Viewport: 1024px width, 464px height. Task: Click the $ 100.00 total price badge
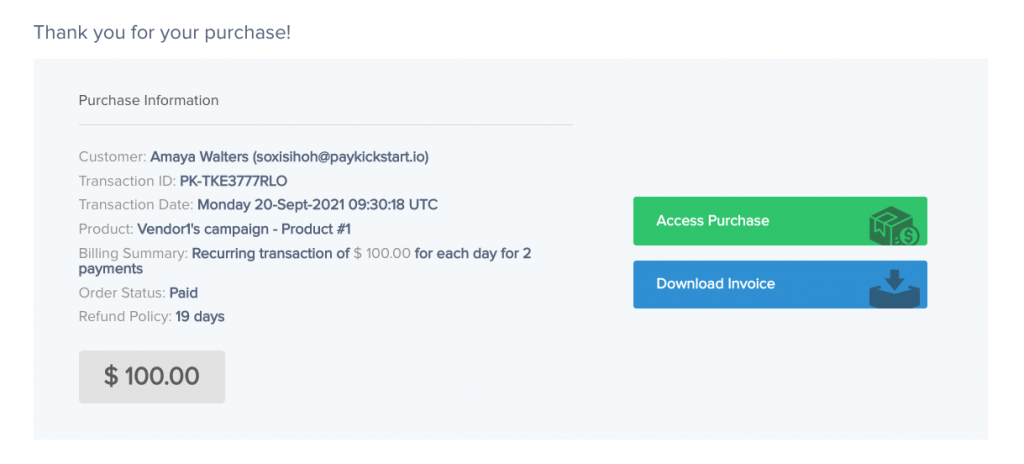coord(152,376)
